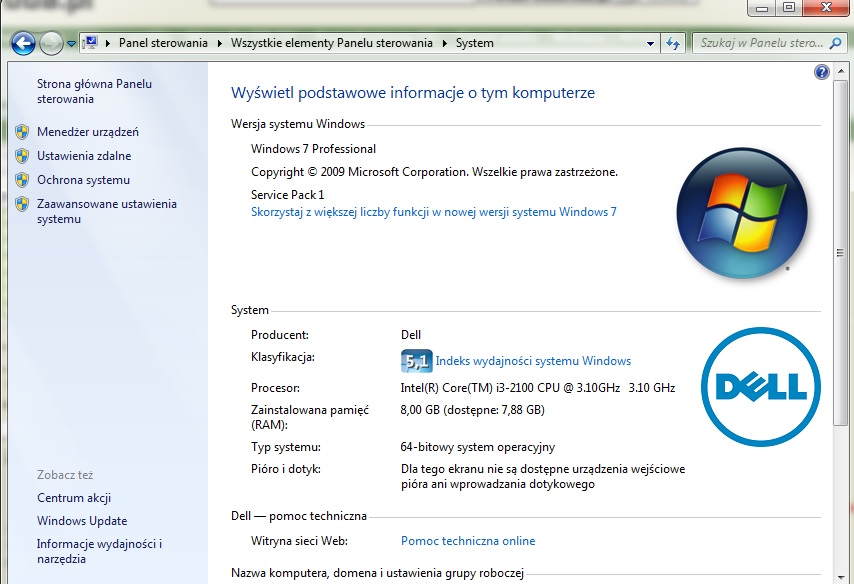Click the greyed Forward arrow button
This screenshot has height=584, width=854.
point(51,43)
